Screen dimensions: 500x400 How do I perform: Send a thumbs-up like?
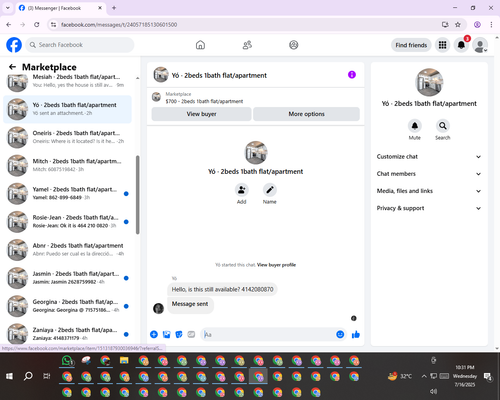click(356, 334)
